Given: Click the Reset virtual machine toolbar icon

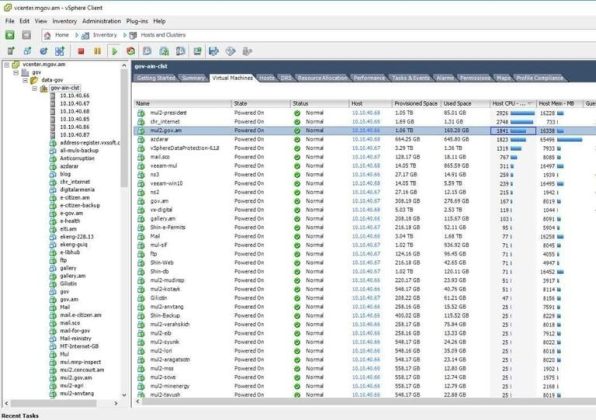Looking at the screenshot, I should click(x=131, y=51).
